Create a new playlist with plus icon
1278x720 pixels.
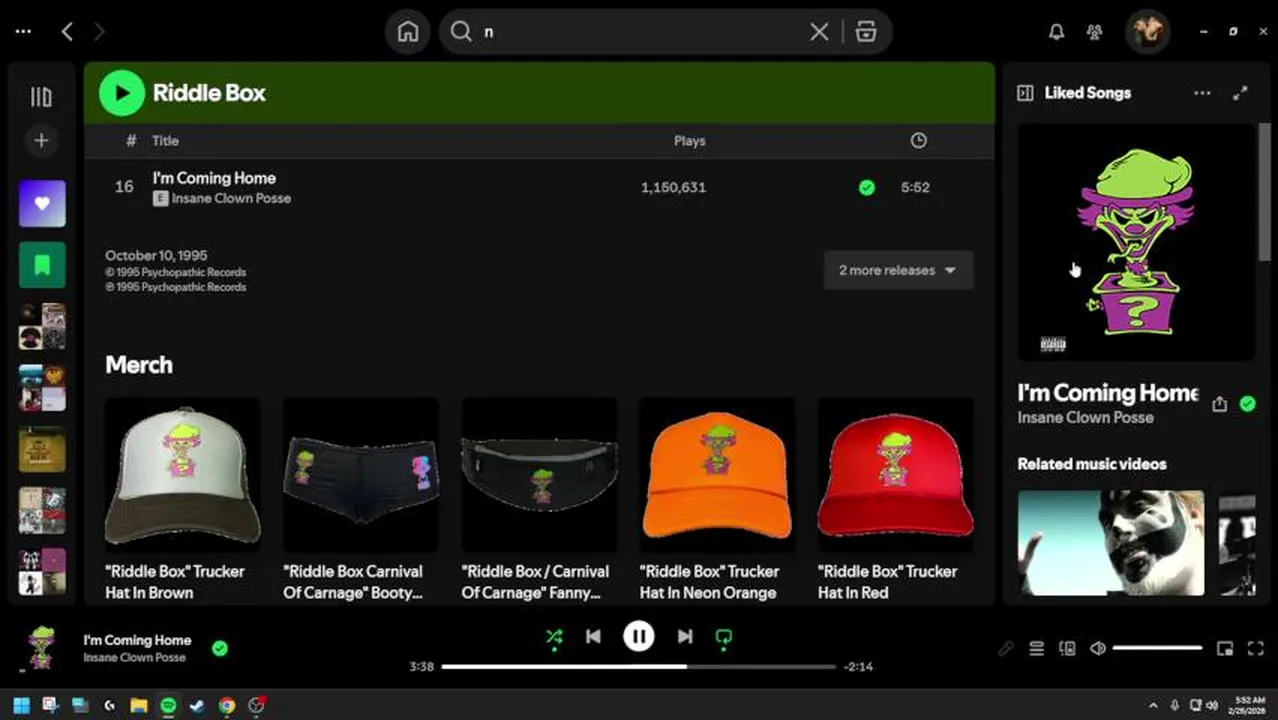(x=41, y=141)
